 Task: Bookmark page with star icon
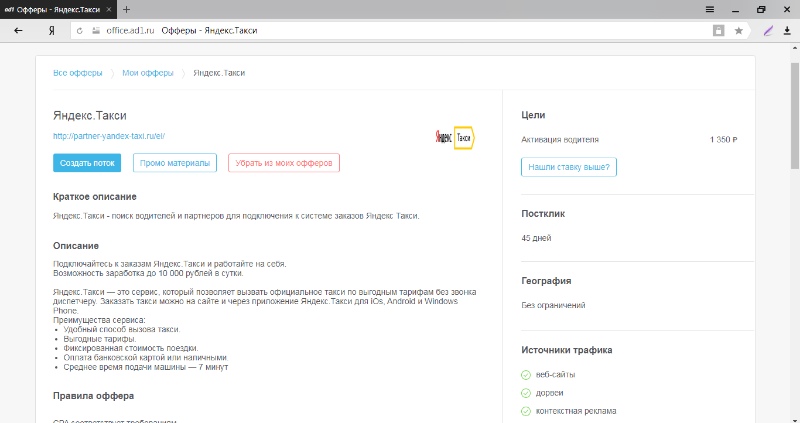coord(739,31)
